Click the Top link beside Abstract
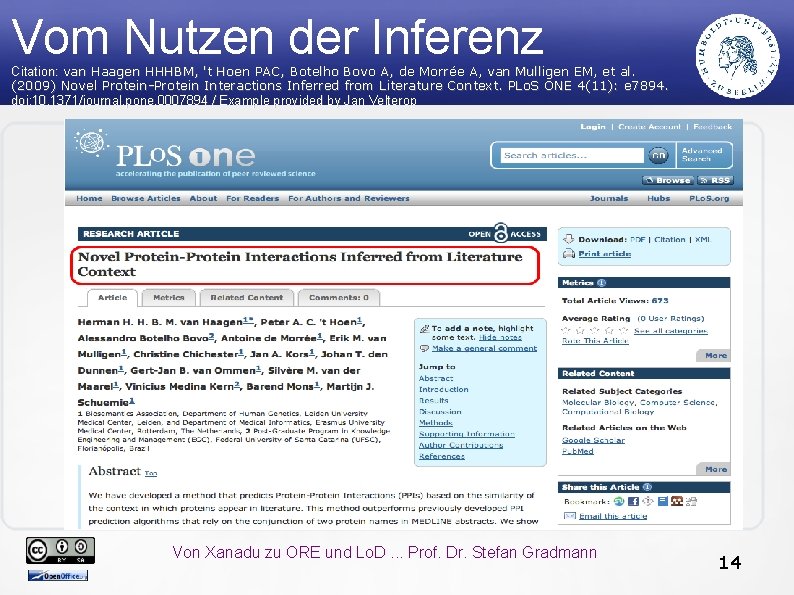The image size is (794, 595). (151, 473)
